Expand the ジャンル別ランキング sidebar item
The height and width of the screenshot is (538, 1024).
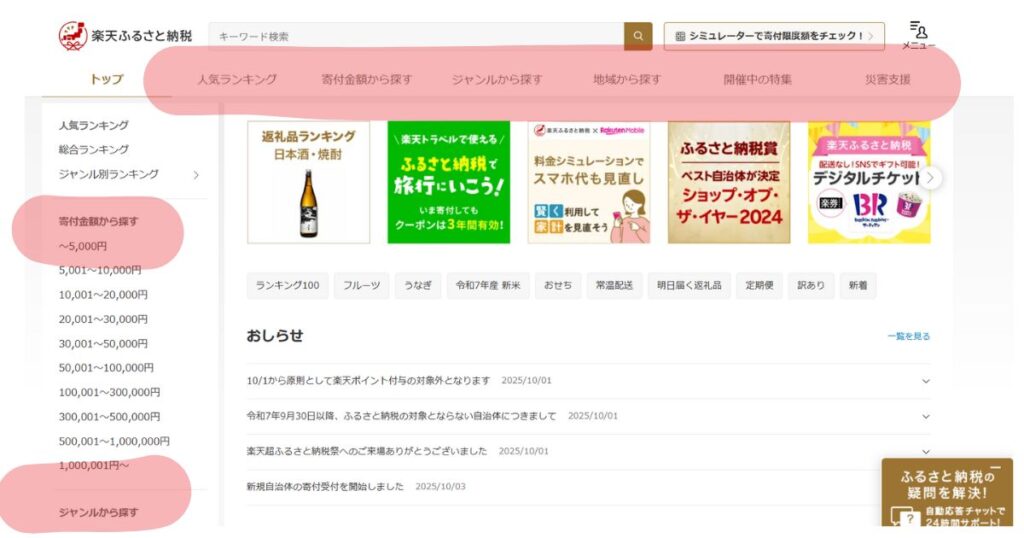click(195, 175)
